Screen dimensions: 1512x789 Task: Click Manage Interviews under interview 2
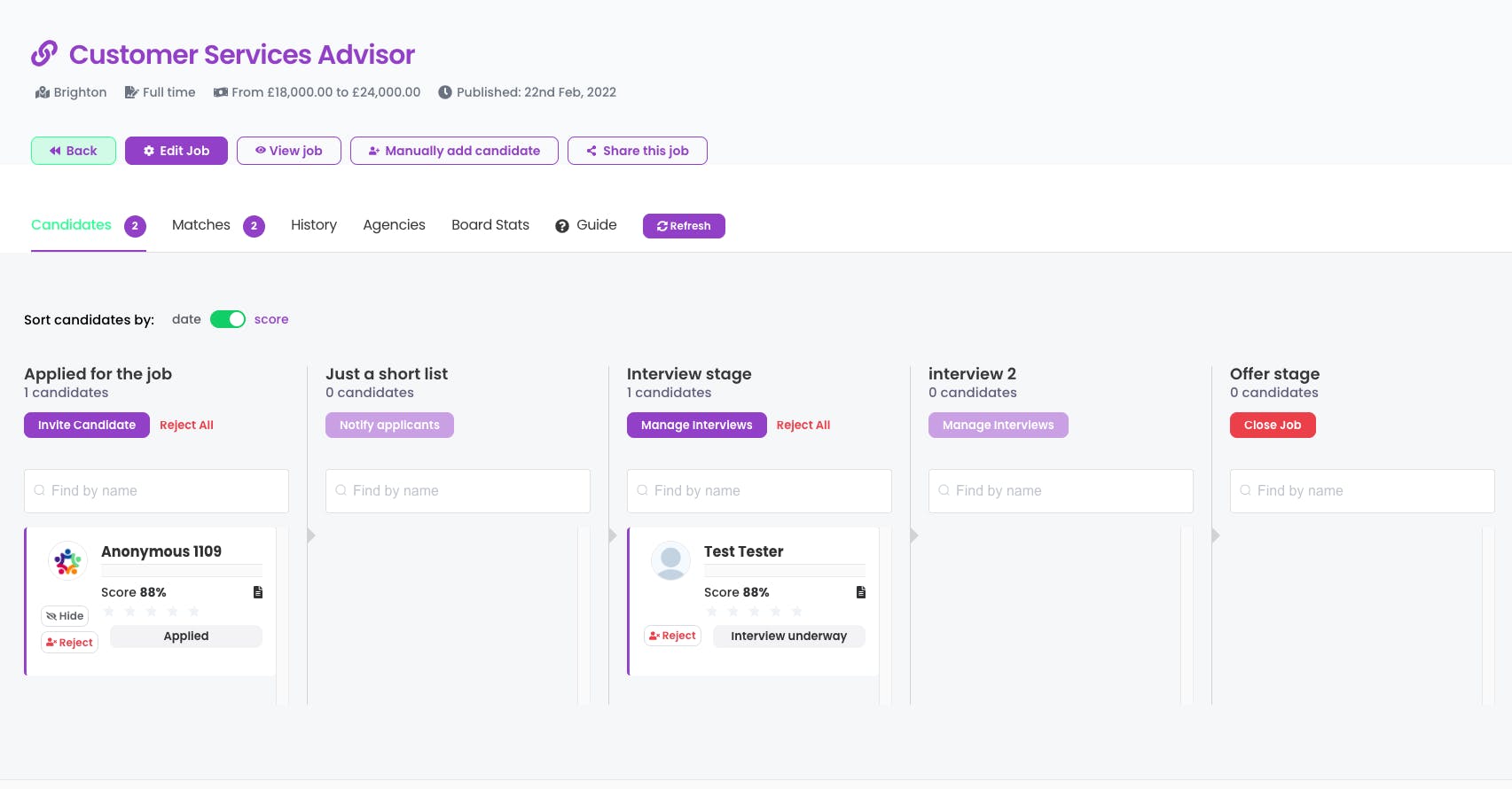tap(999, 426)
